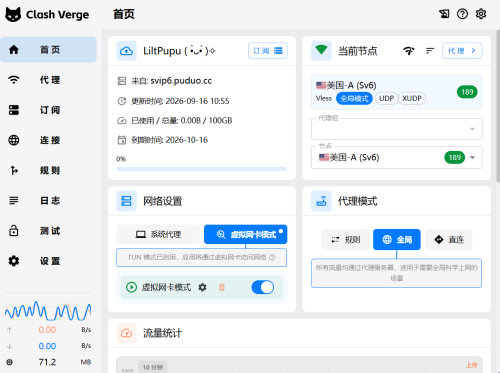This screenshot has height=373, width=500.
Task: Open the 测试 test sidebar item
Action: pyautogui.click(x=48, y=231)
